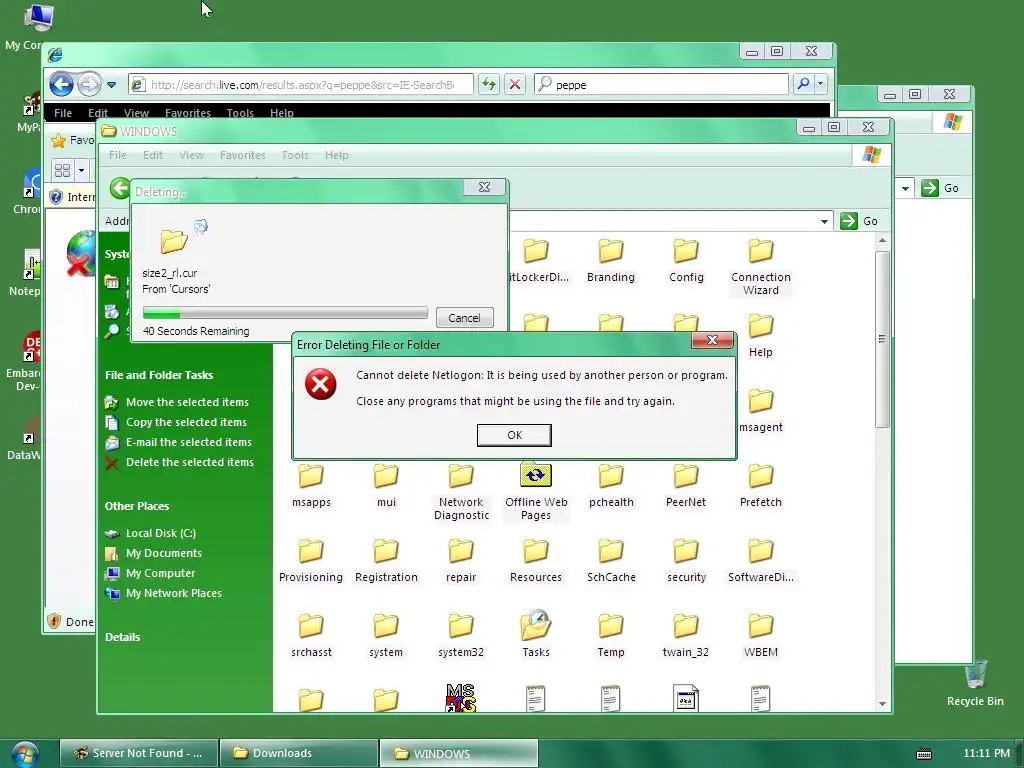Screen dimensions: 1024x768
Task: Open Help menu in WINDOWS explorer
Action: [x=336, y=155]
